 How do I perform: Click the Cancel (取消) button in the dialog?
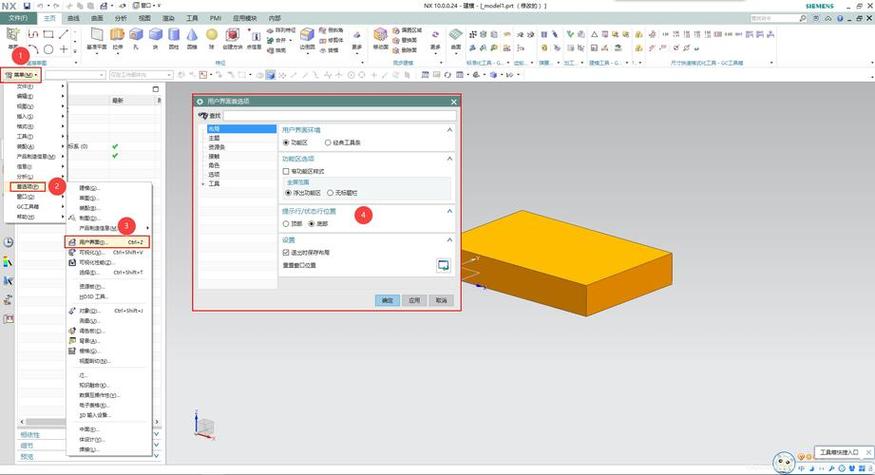click(x=441, y=300)
